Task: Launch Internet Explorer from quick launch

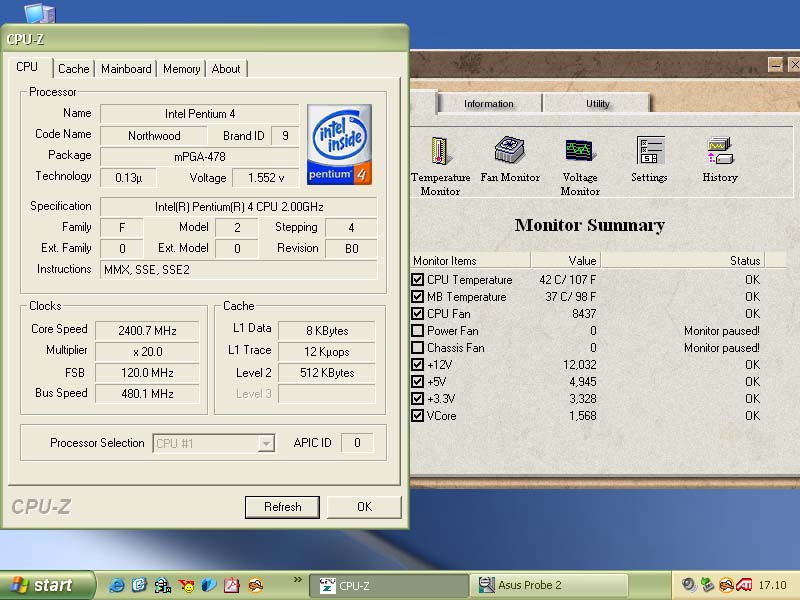Action: click(x=116, y=585)
